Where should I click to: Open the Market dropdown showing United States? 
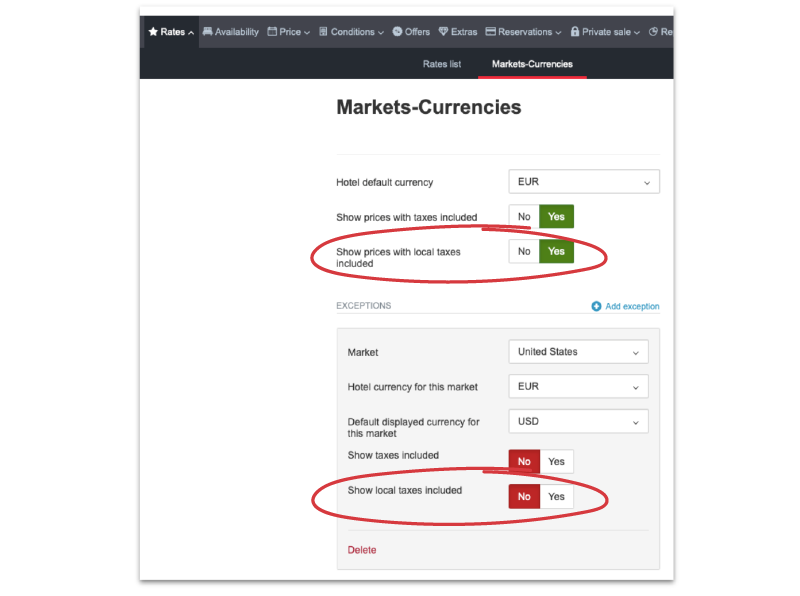point(579,352)
